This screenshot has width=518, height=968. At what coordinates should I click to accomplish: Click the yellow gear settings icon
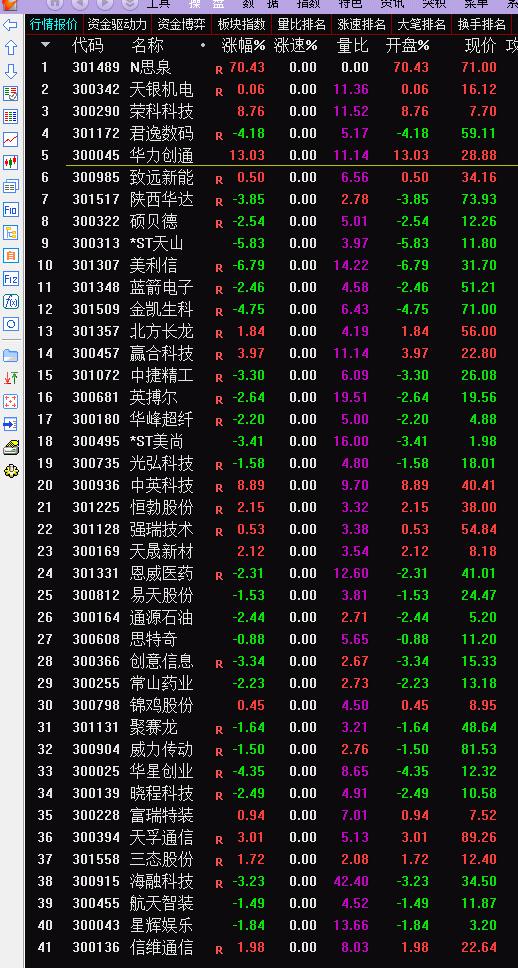(x=10, y=471)
